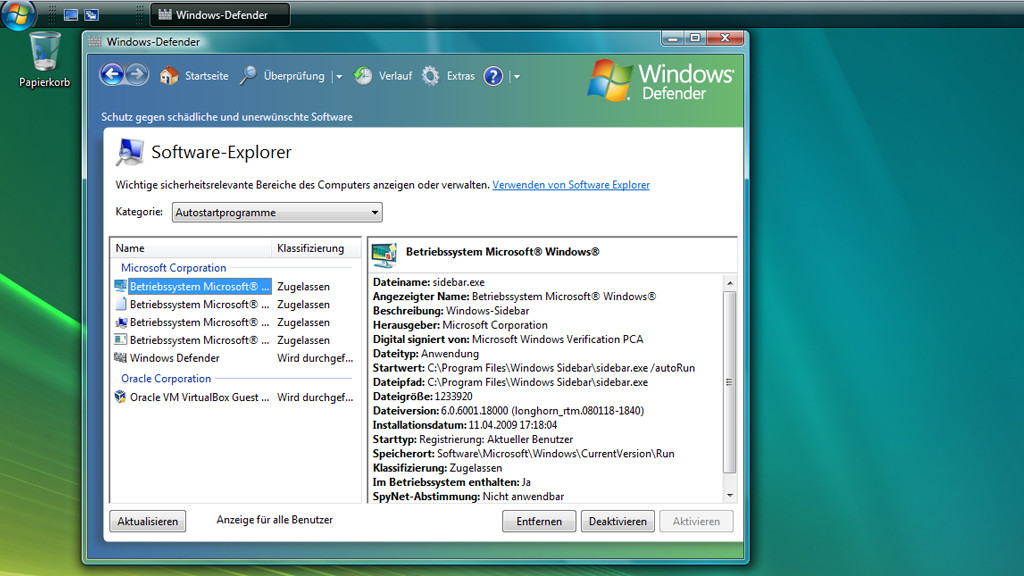The image size is (1024, 576).
Task: Click the Oracle Corporation group header
Action: point(166,378)
